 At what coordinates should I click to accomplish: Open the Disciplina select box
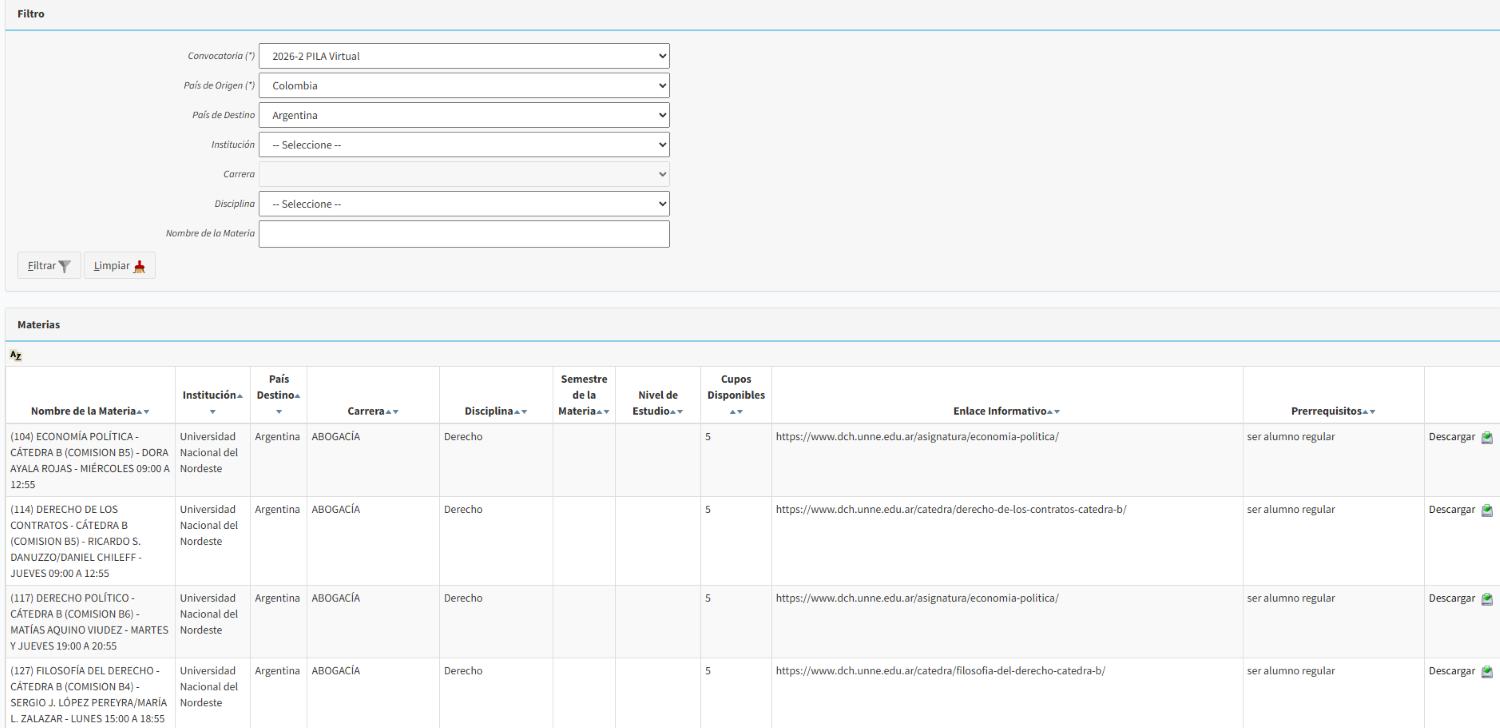click(464, 204)
